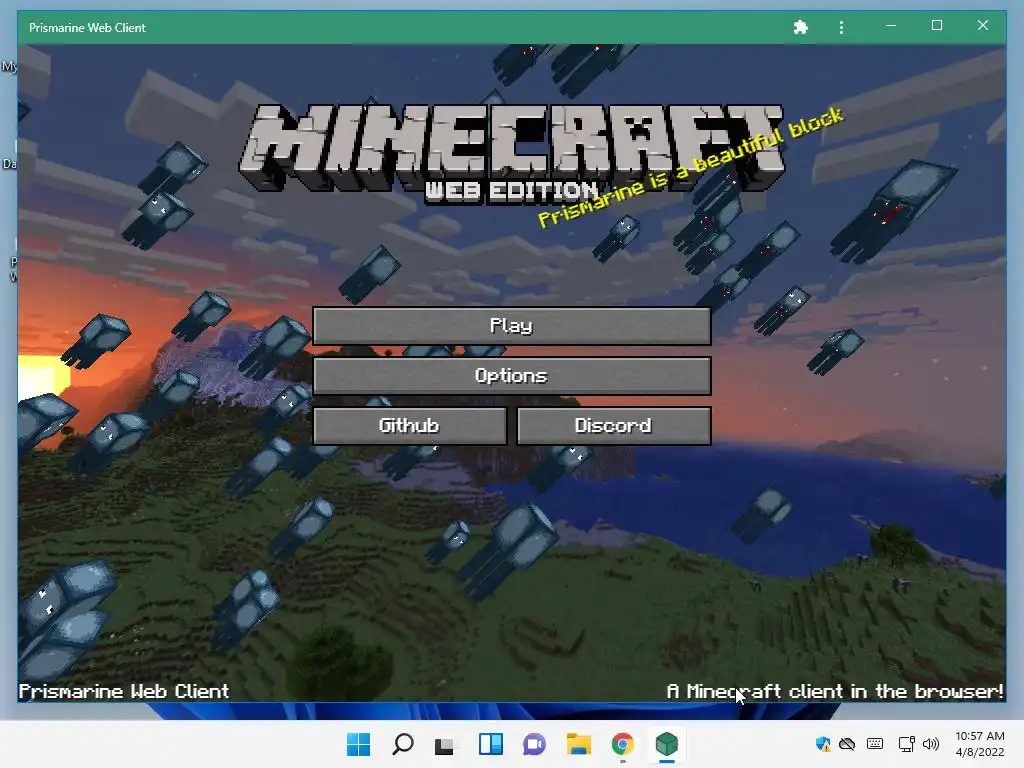This screenshot has height=768, width=1024.
Task: Maximize the Prismarine Web Client window
Action: pos(936,25)
